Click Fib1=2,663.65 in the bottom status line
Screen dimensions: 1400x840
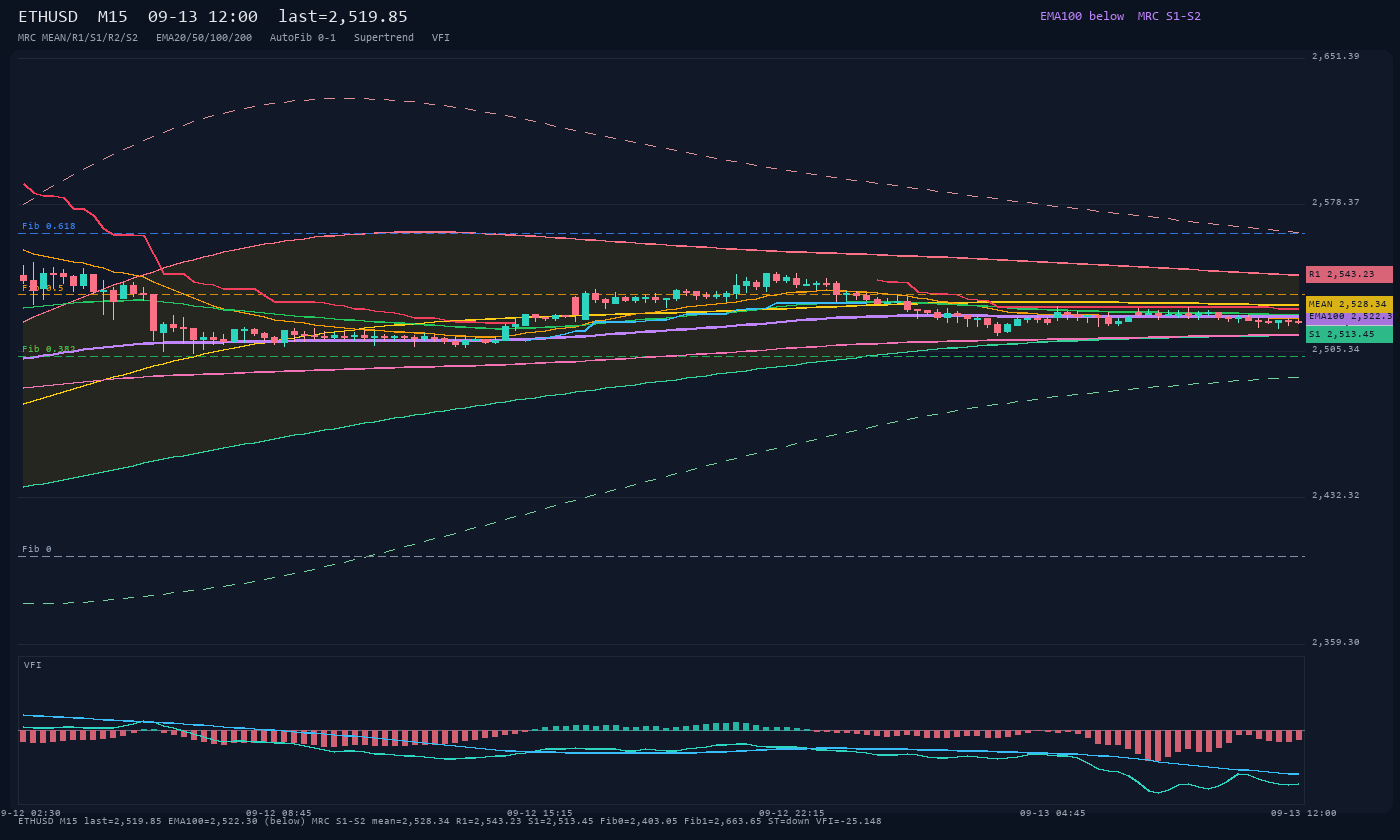click(x=723, y=821)
